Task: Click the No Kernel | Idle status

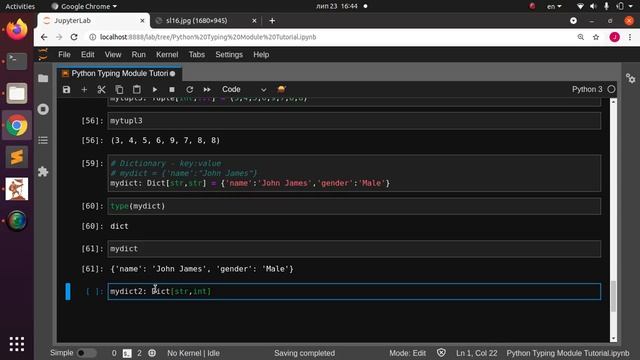Action: click(193, 353)
